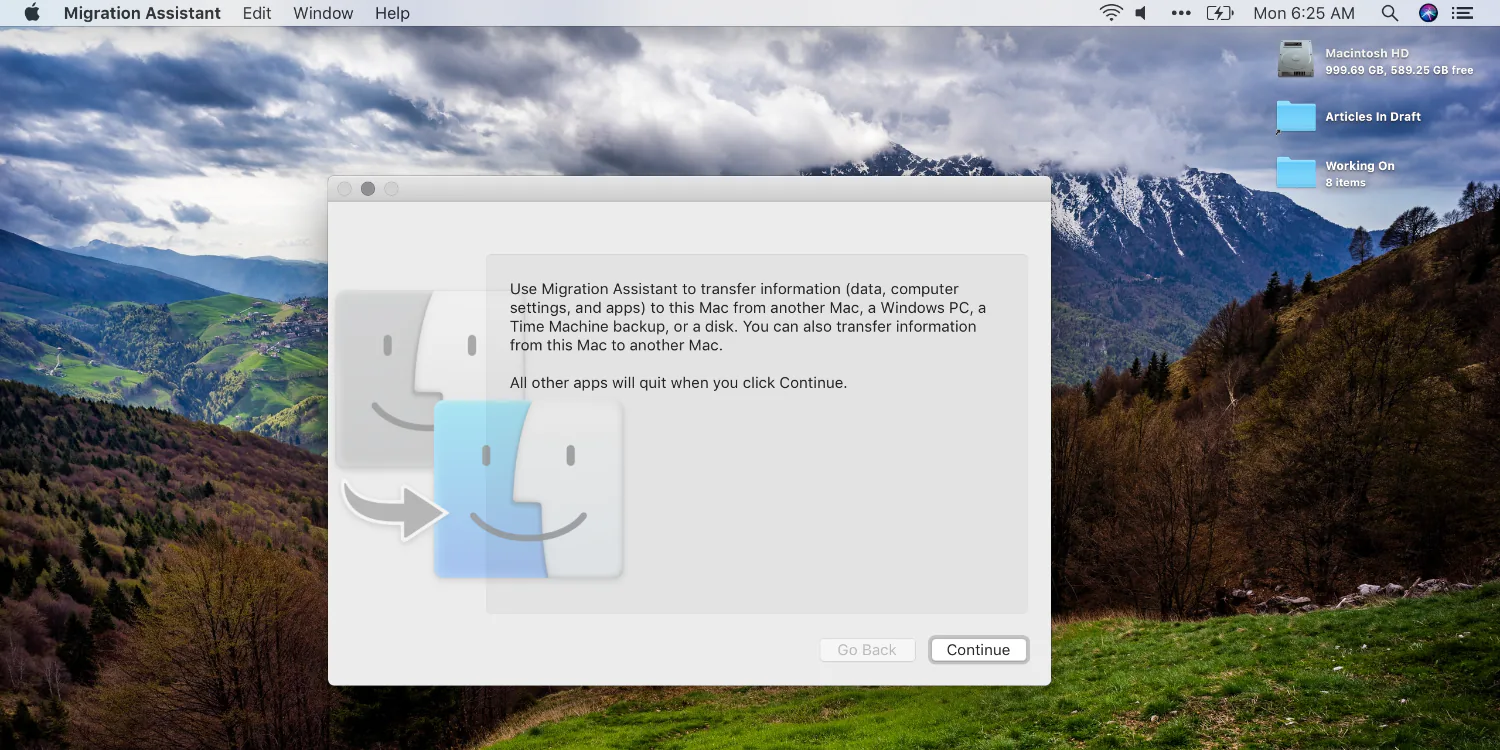Click the Continue button

pyautogui.click(x=978, y=650)
